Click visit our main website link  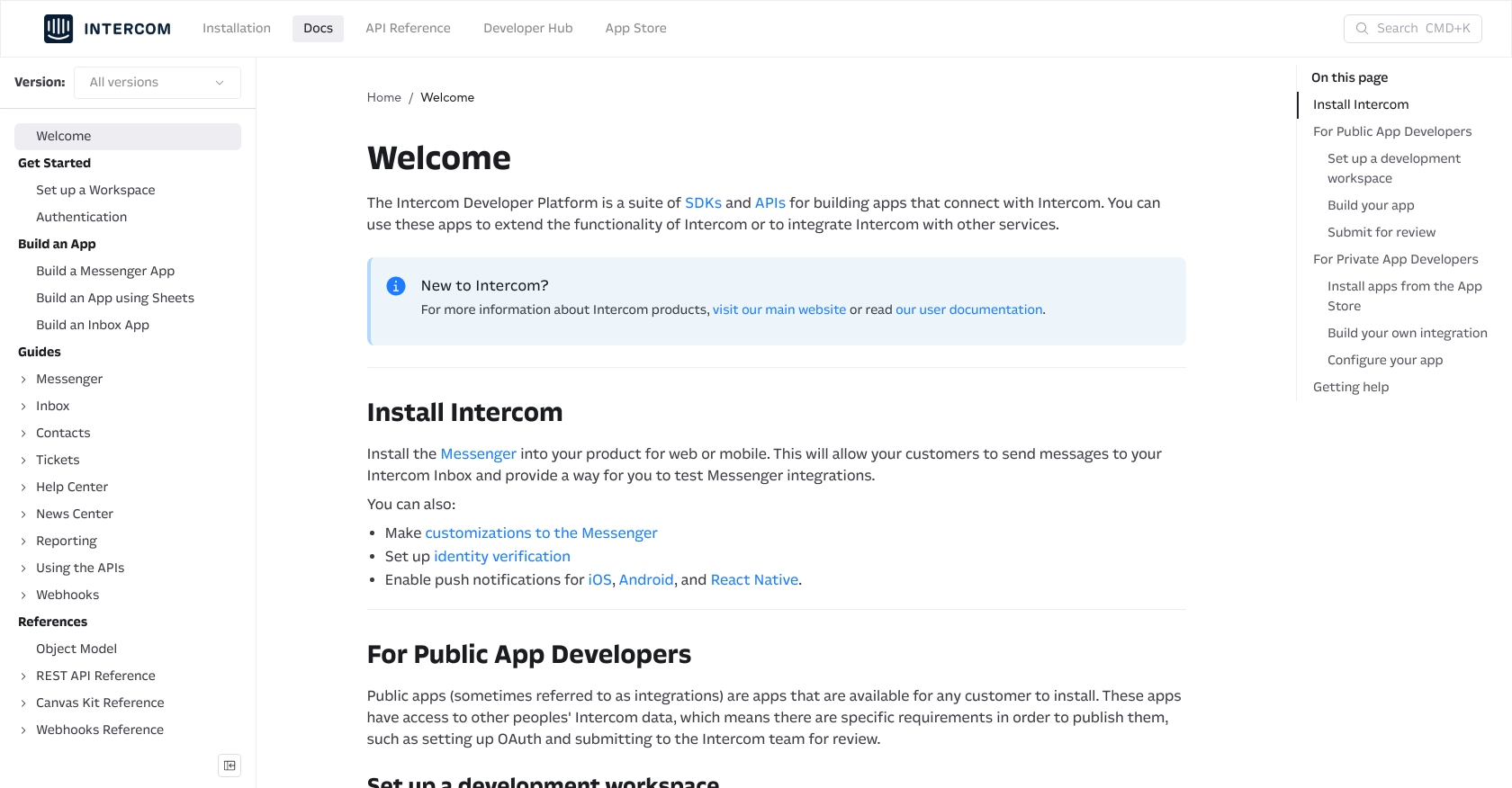779,310
